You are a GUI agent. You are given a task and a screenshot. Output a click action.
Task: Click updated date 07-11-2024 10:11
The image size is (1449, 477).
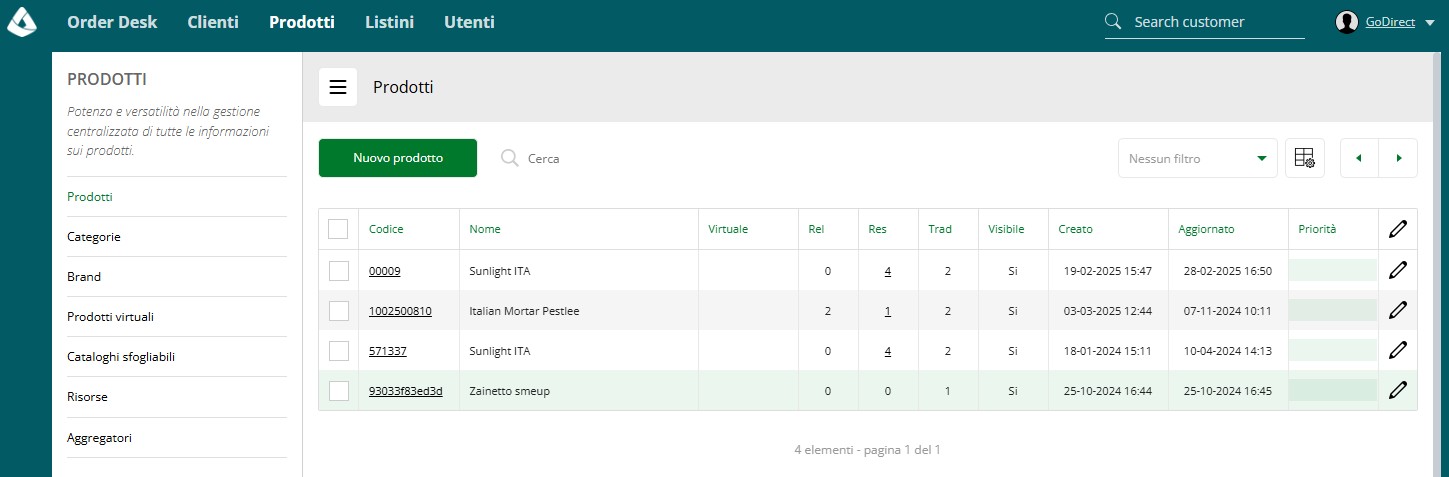(x=1228, y=311)
